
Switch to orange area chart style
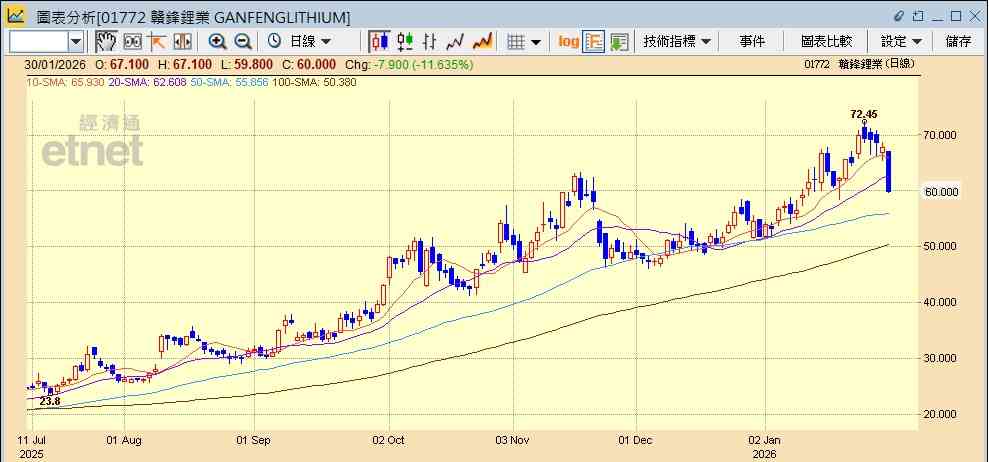point(483,42)
